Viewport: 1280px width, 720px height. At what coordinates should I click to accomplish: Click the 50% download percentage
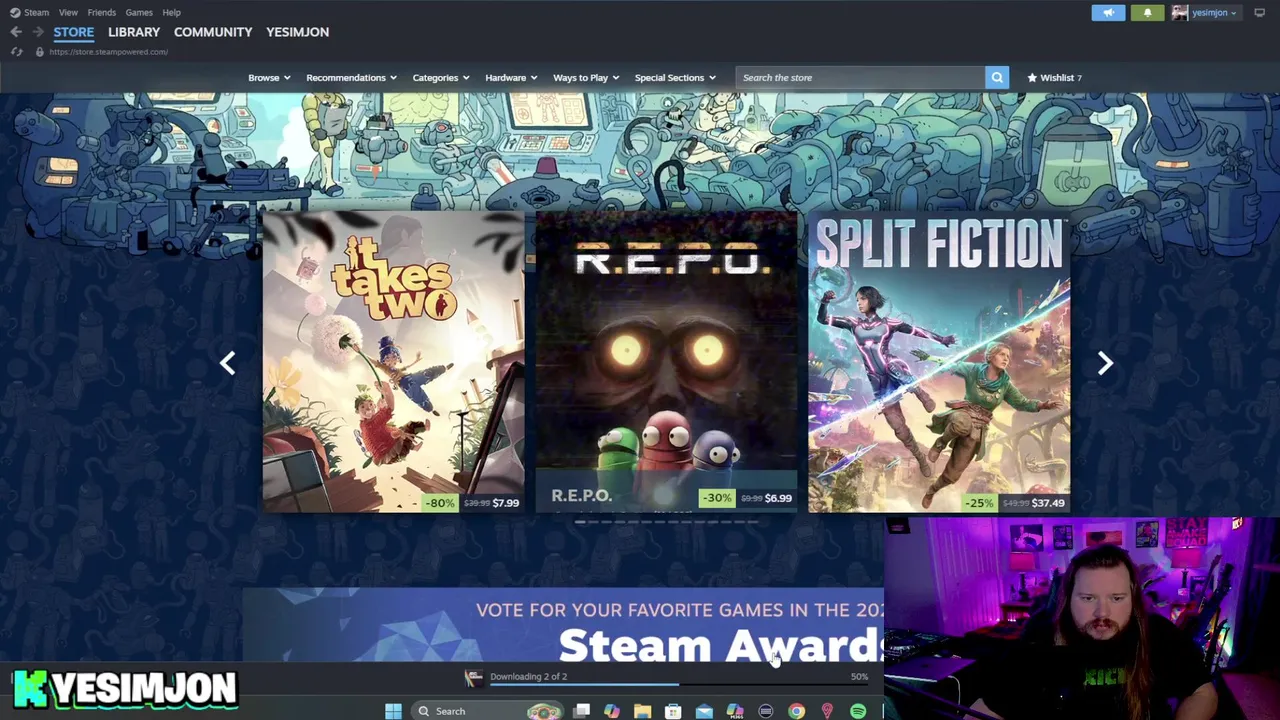pyautogui.click(x=859, y=677)
